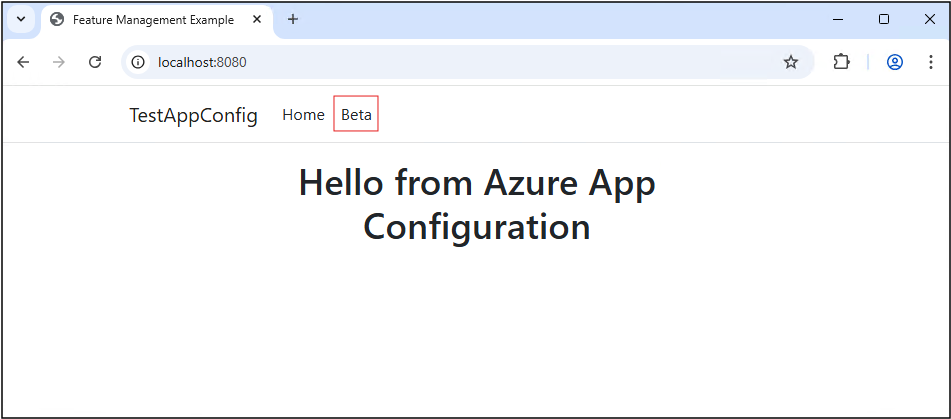Image resolution: width=951 pixels, height=419 pixels.
Task: Minimize the browser window
Action: [837, 19]
